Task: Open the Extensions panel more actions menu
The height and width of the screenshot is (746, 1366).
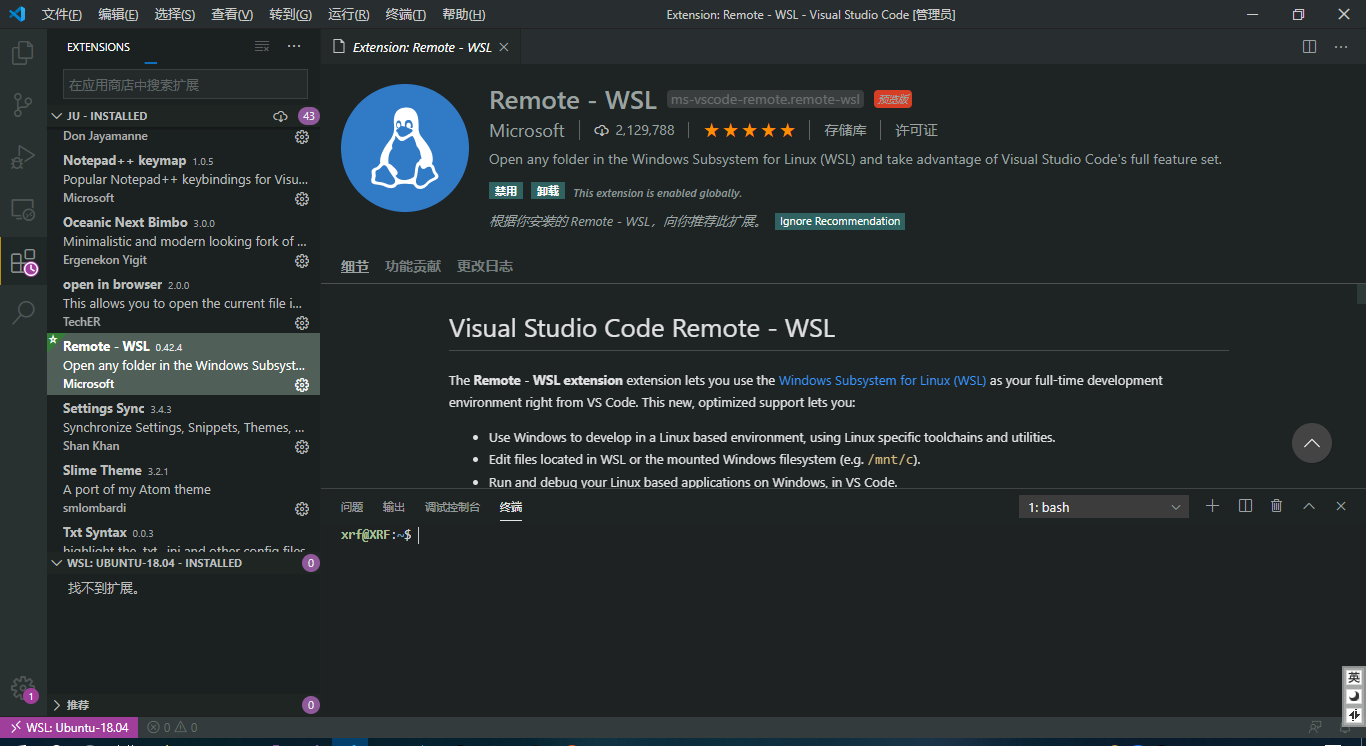Action: click(294, 47)
